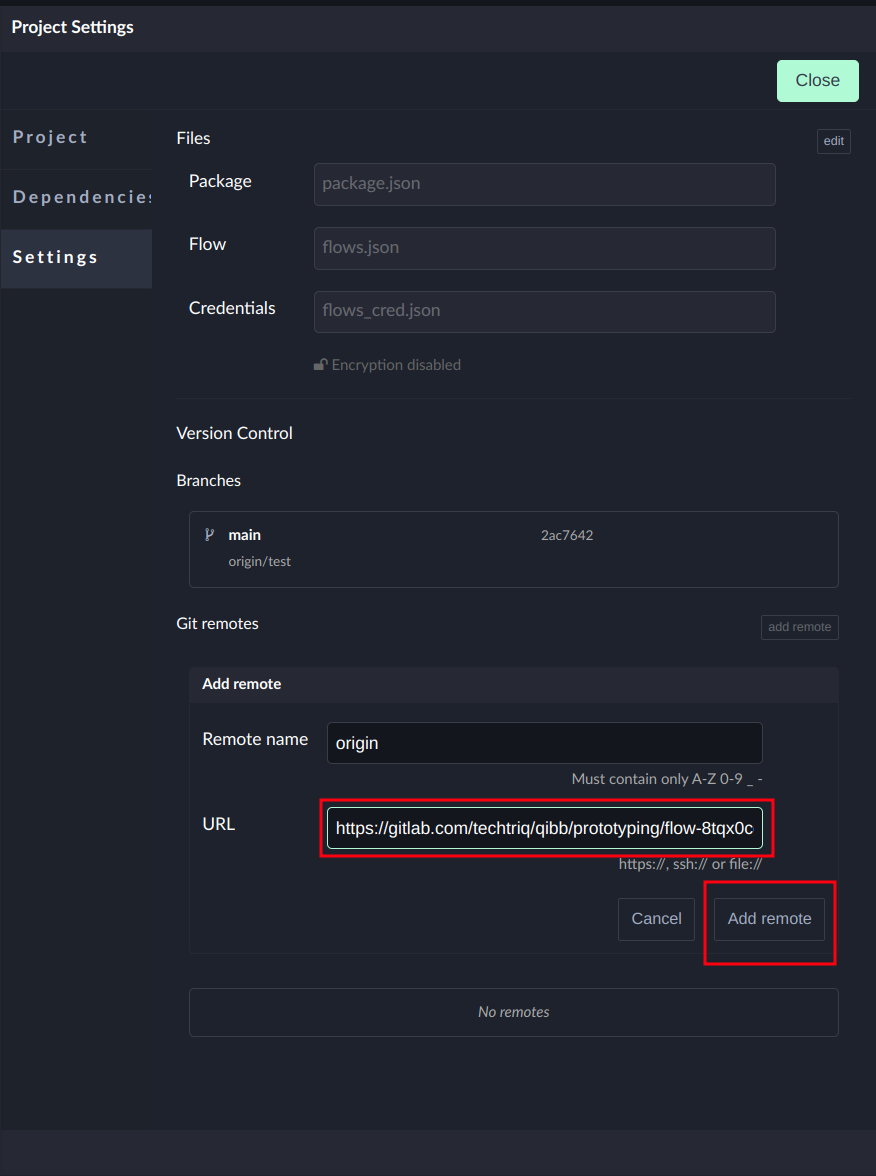This screenshot has height=1176, width=876.
Task: Select the main branch entry
Action: tap(245, 535)
